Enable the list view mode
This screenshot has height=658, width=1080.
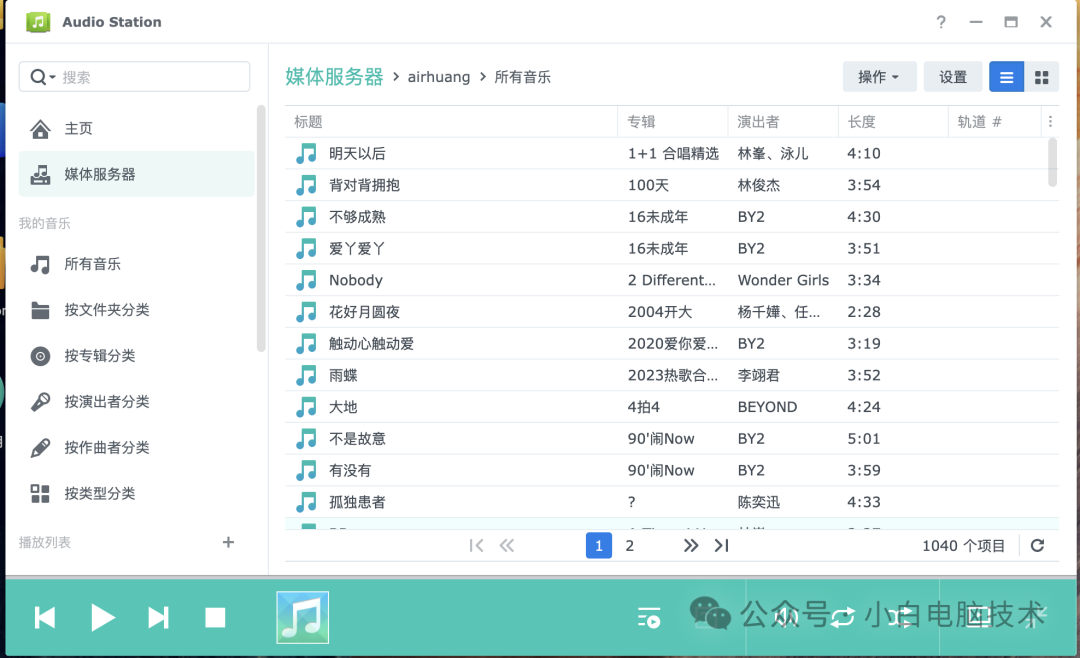[1006, 76]
